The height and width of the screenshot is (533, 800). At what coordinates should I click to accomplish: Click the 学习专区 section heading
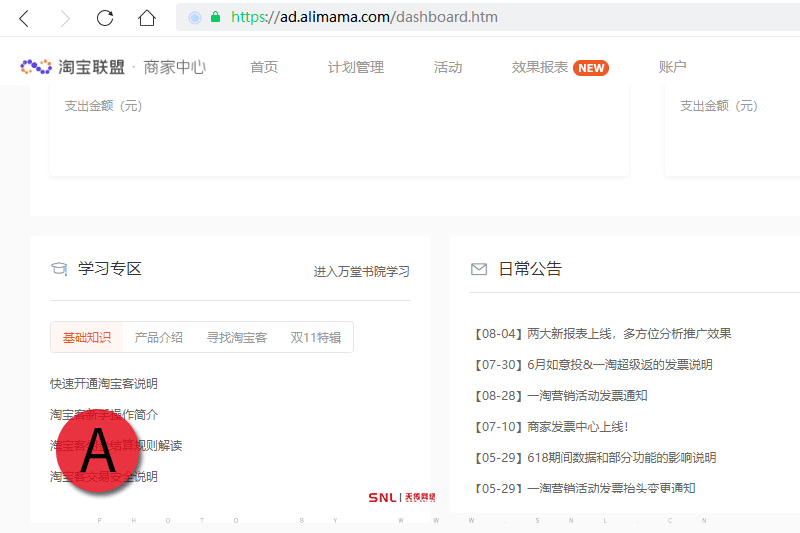(110, 268)
